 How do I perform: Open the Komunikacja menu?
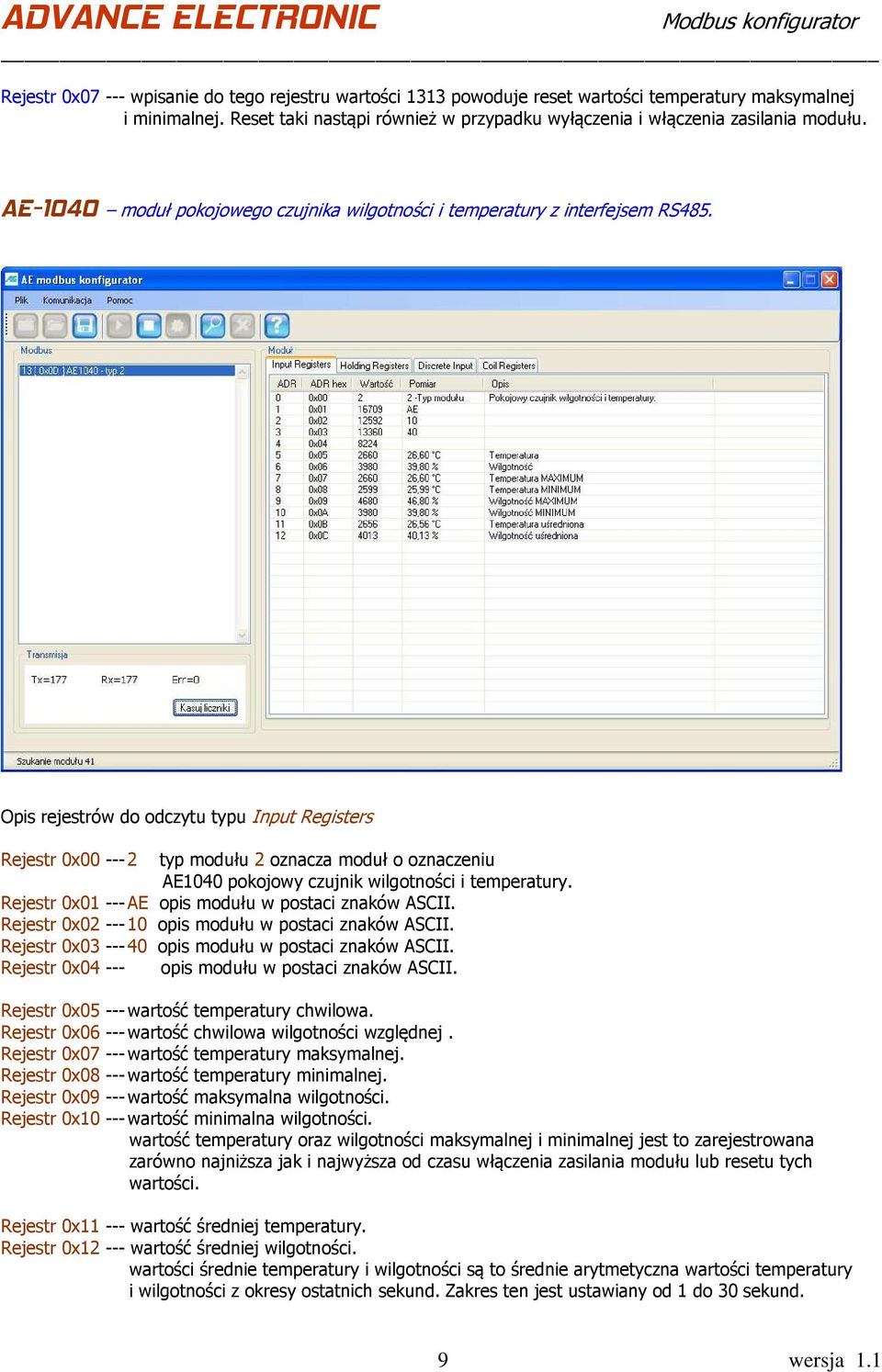[67, 300]
